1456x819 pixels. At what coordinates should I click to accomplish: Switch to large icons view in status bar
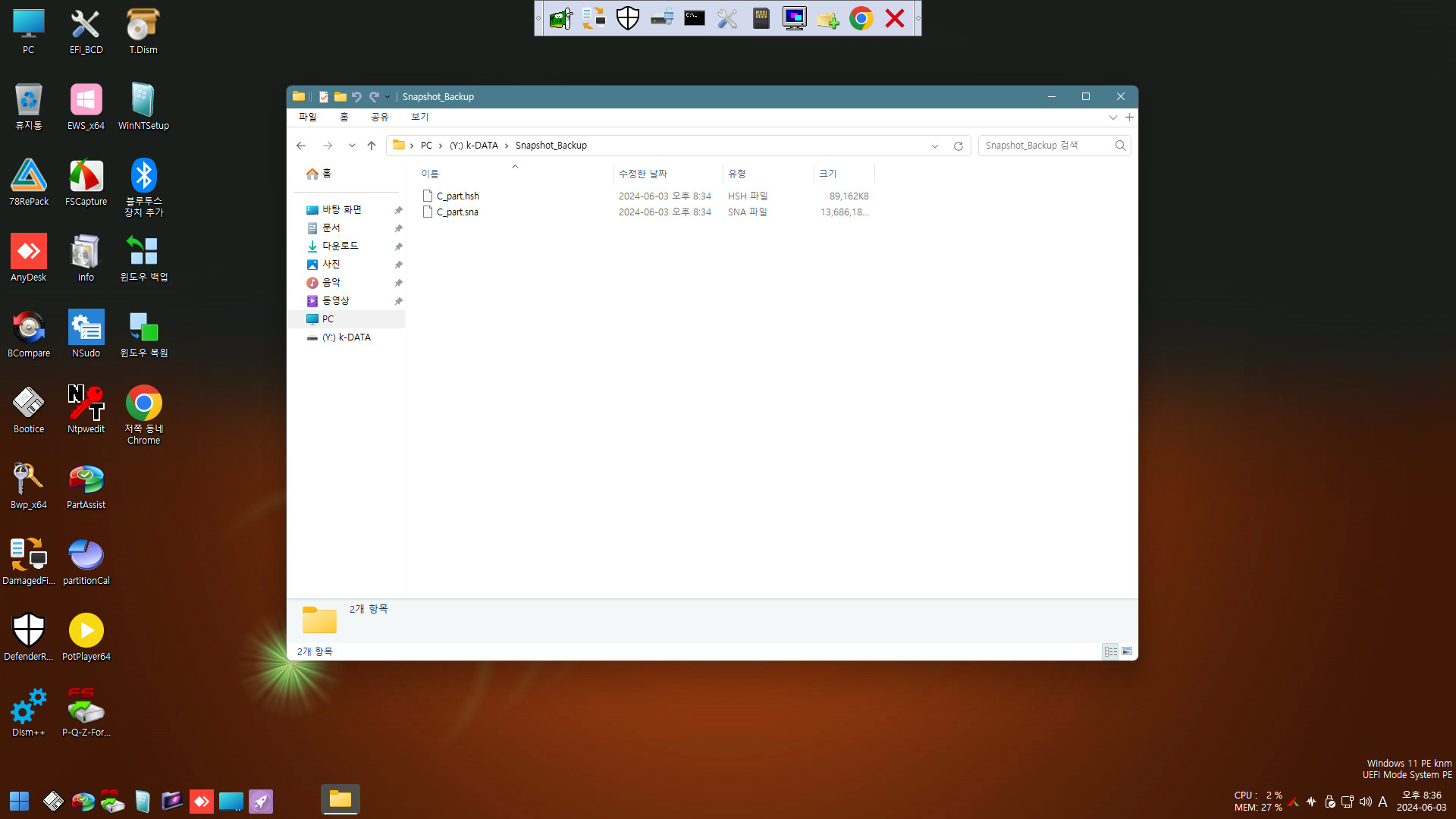pos(1127,651)
